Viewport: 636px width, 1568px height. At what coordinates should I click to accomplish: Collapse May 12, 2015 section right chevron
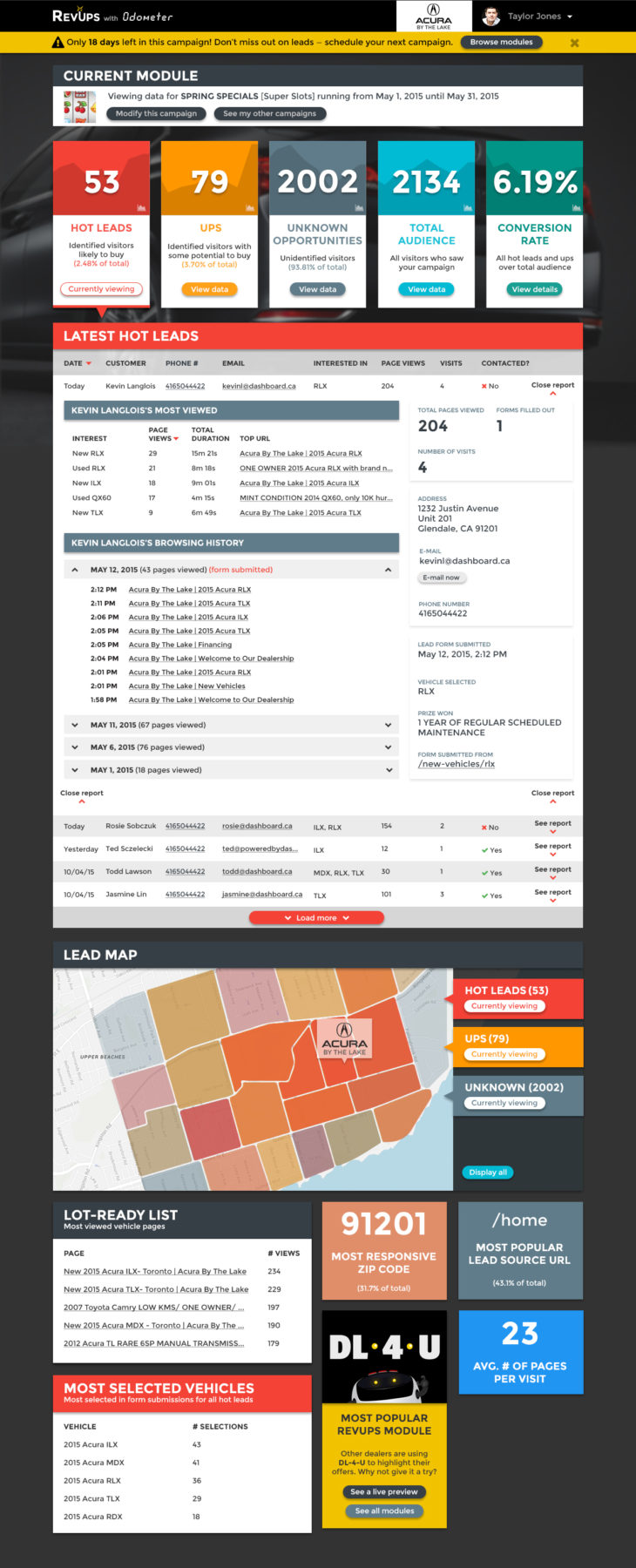389,570
